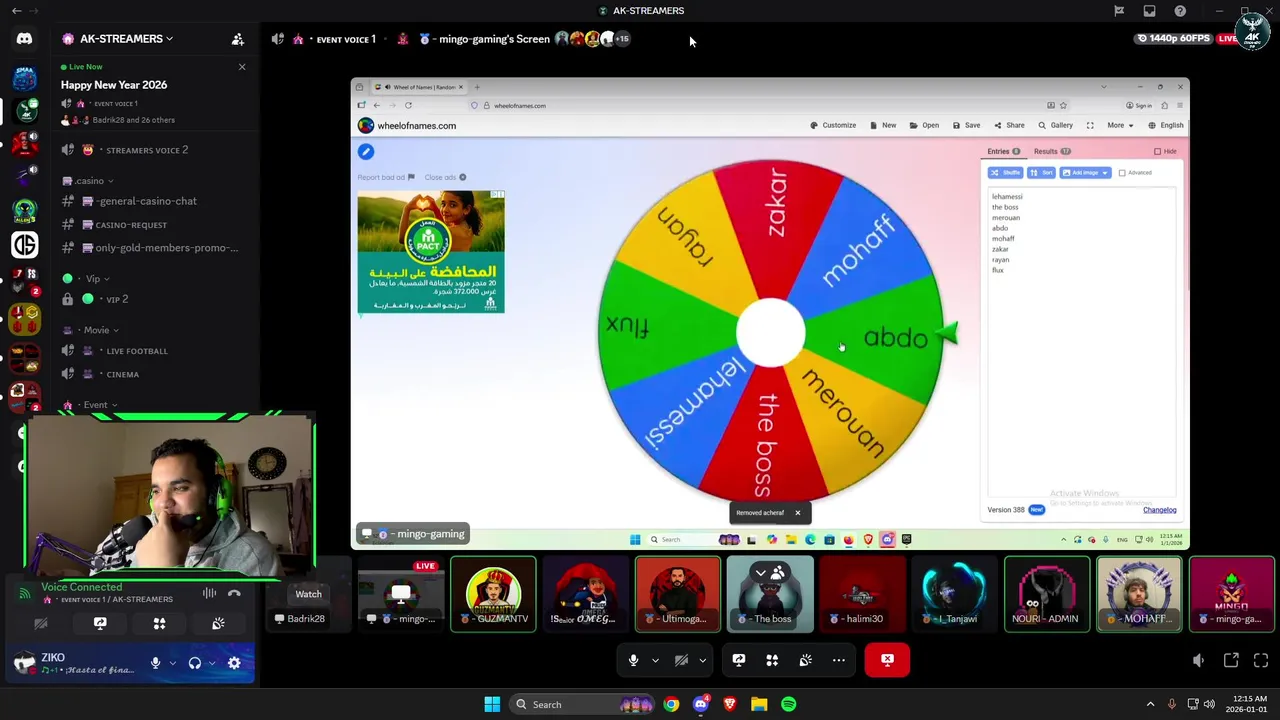Image resolution: width=1280 pixels, height=720 pixels.
Task: Click Watch on Badrik28 stream tile
Action: (308, 594)
